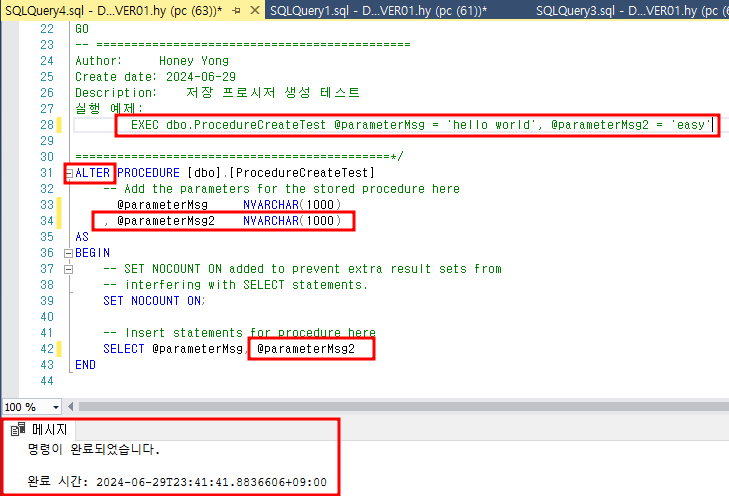Image resolution: width=729 pixels, height=496 pixels.
Task: Click the Add the parameters comment line
Action: (281, 189)
